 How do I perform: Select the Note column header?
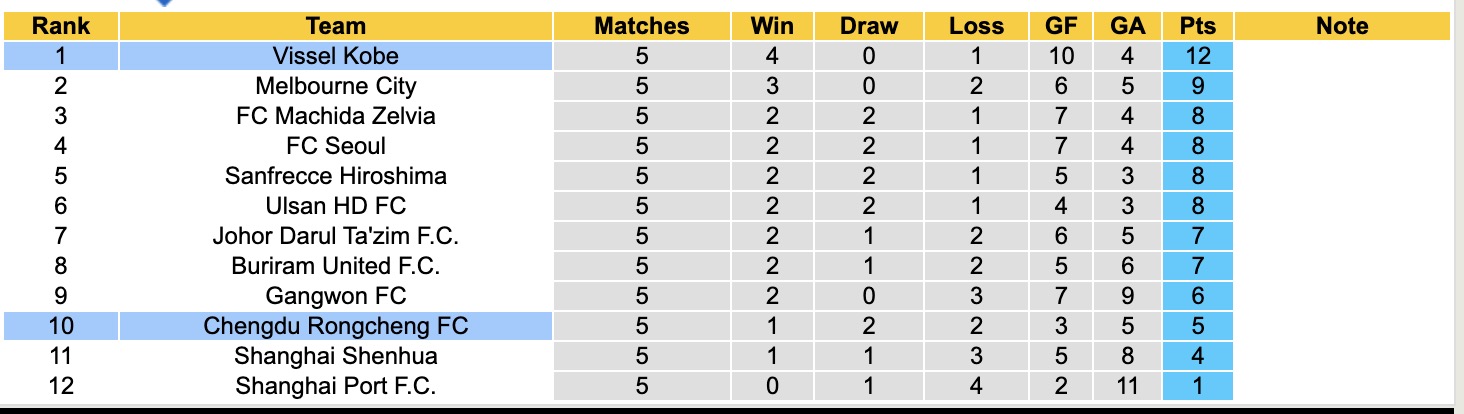[x=1341, y=26]
